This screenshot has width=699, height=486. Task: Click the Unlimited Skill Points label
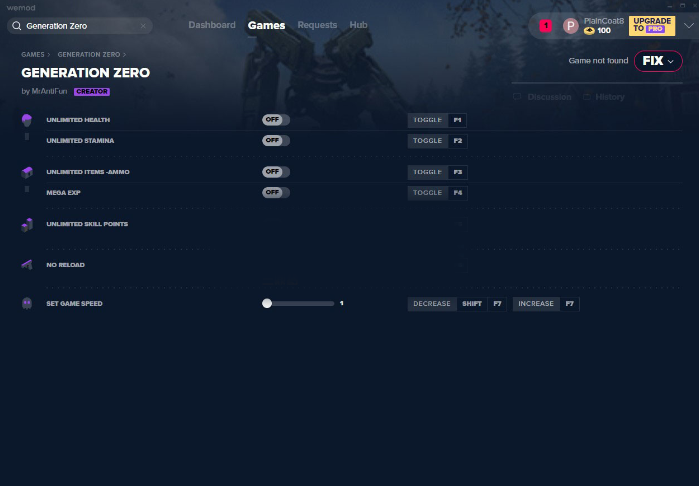pyautogui.click(x=87, y=224)
